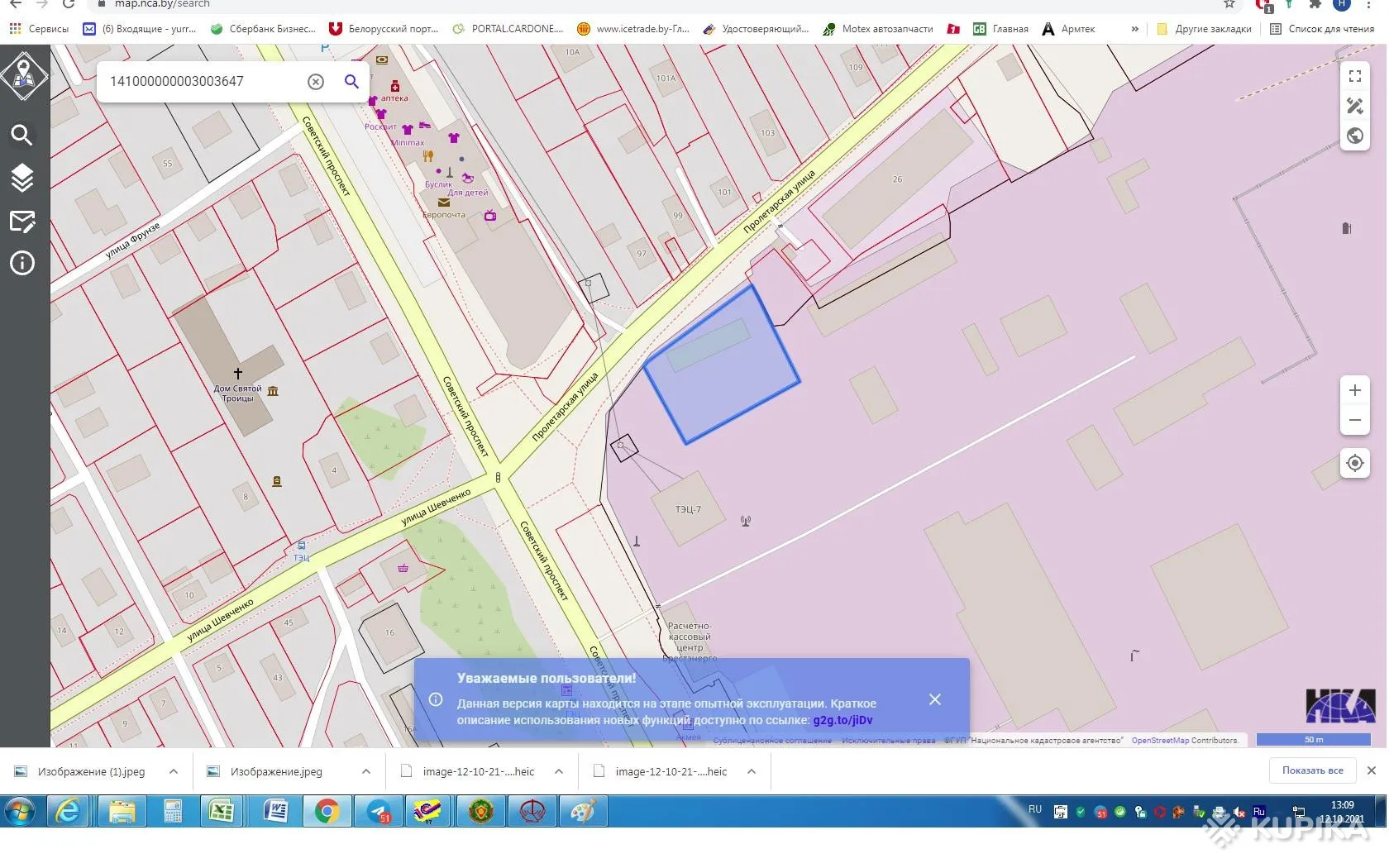
Task: Bookmark this page with star icon
Action: tap(1229, 4)
